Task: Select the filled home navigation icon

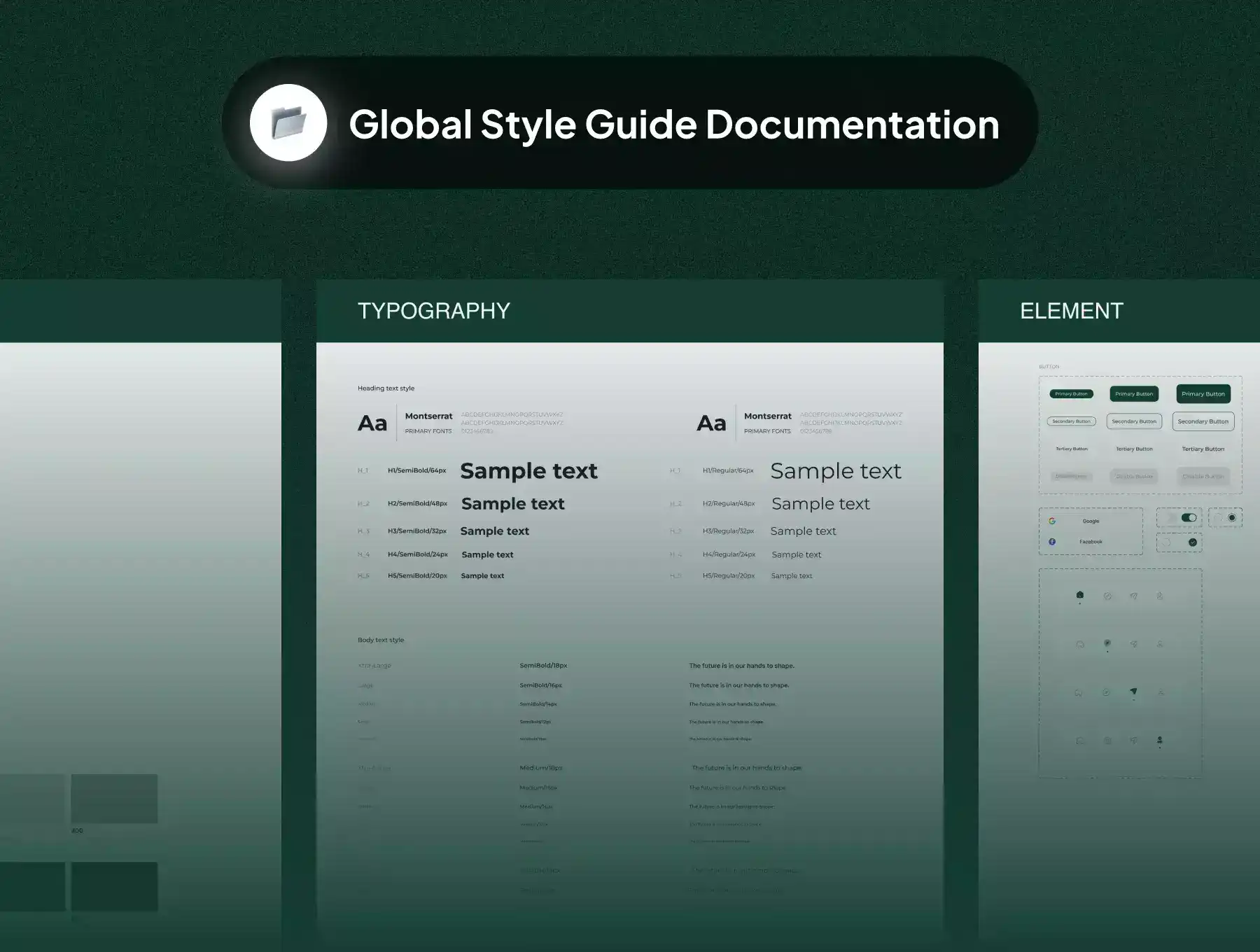Action: 1079,595
